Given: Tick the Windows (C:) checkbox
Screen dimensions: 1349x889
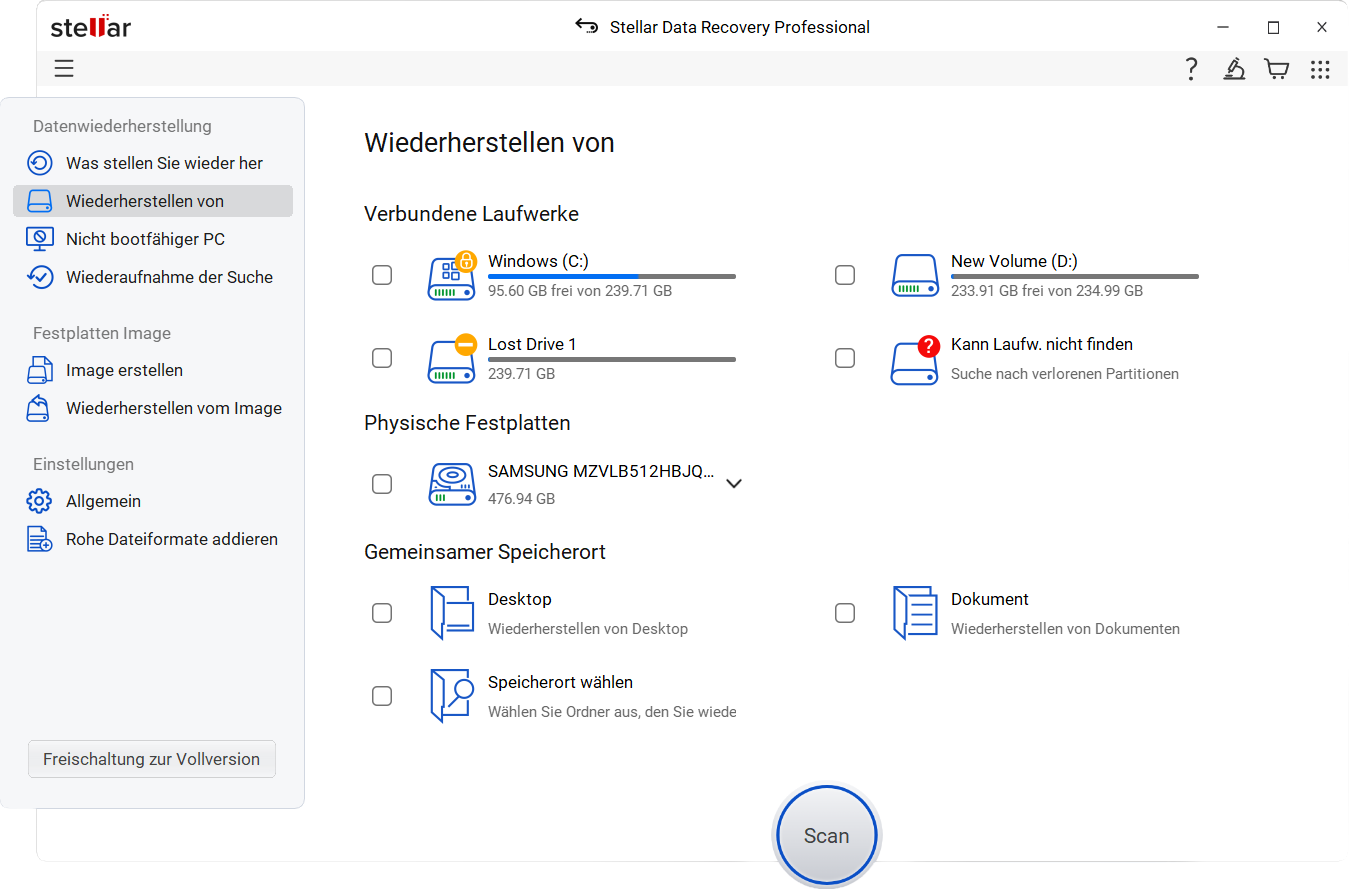Looking at the screenshot, I should tap(382, 275).
